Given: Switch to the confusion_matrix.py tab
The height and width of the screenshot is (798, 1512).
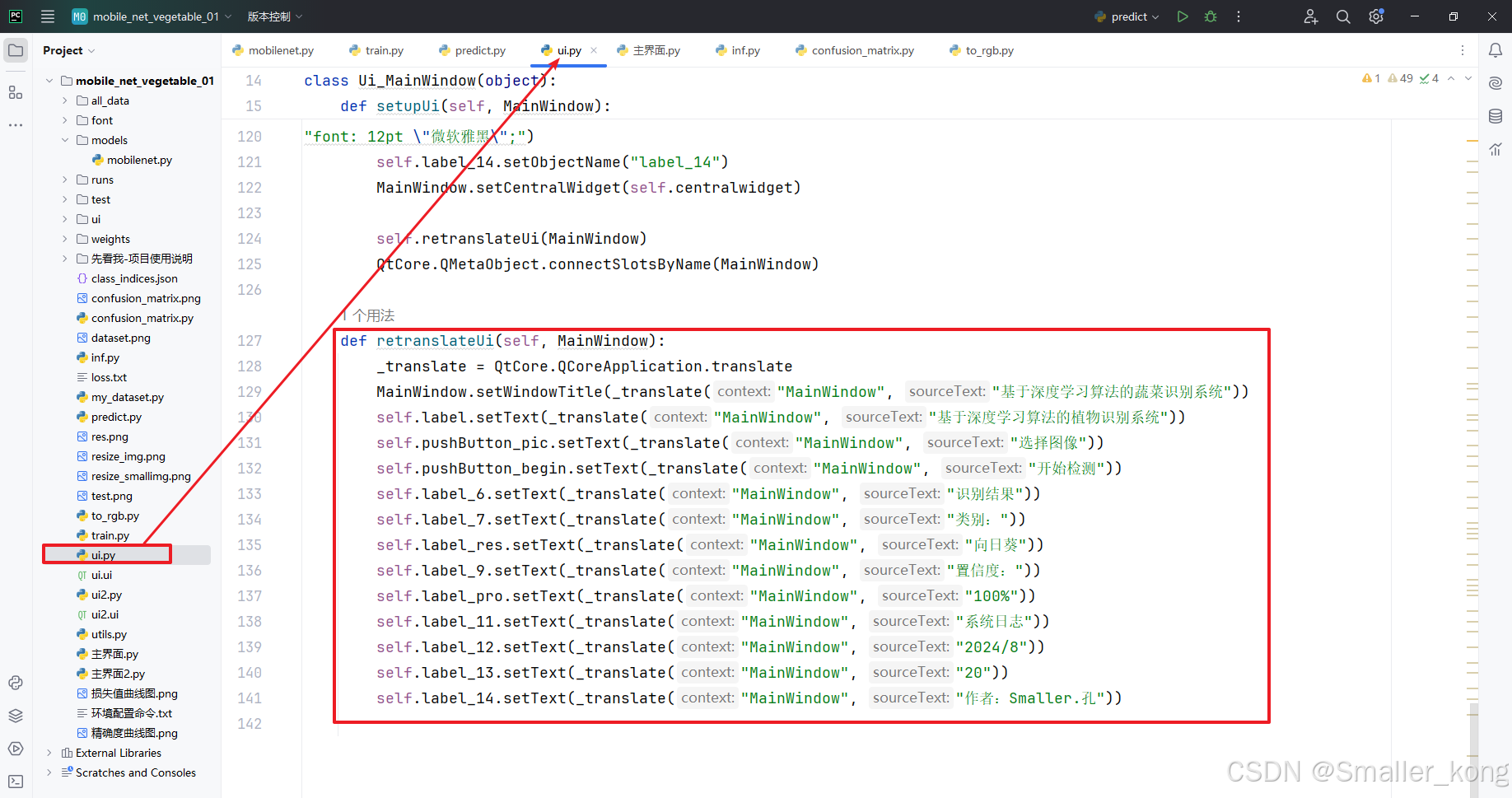Looking at the screenshot, I should (855, 50).
